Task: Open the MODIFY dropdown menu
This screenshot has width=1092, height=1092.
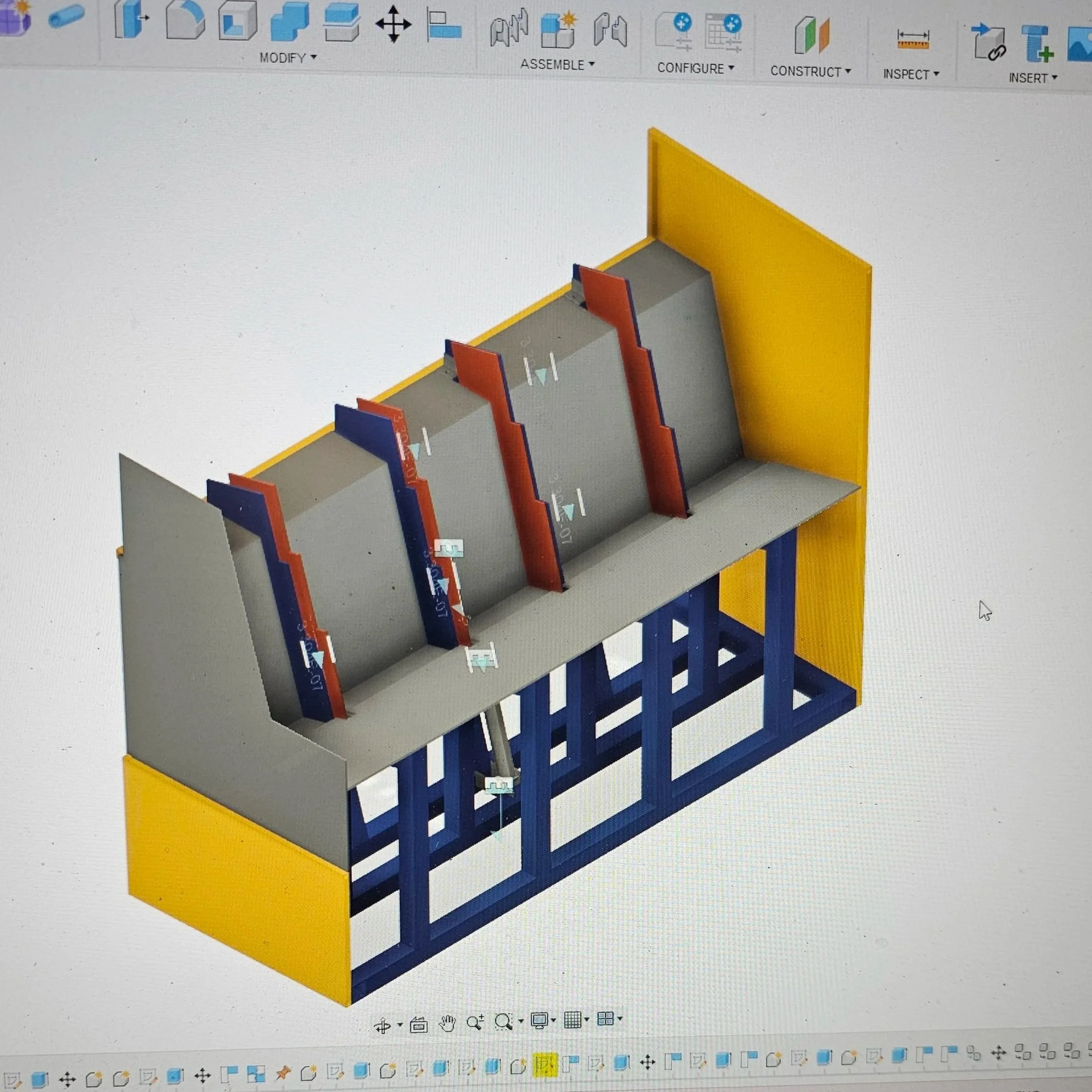Action: pyautogui.click(x=287, y=58)
